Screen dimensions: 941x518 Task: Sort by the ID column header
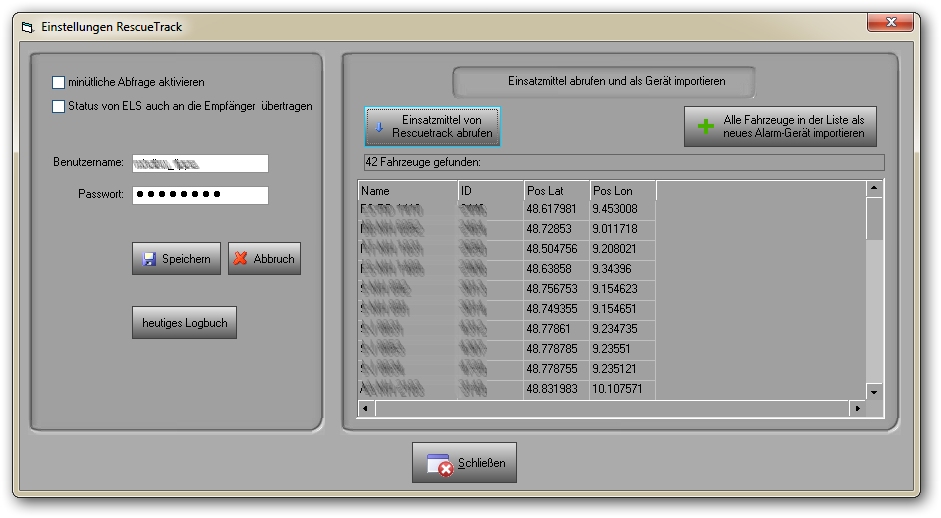pyautogui.click(x=491, y=191)
